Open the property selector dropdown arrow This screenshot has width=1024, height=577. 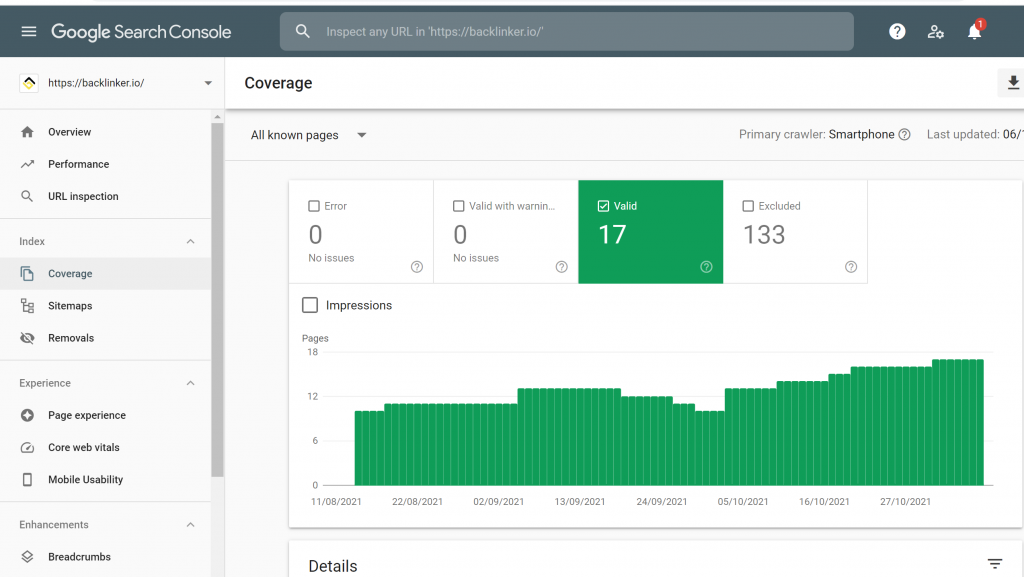(208, 83)
